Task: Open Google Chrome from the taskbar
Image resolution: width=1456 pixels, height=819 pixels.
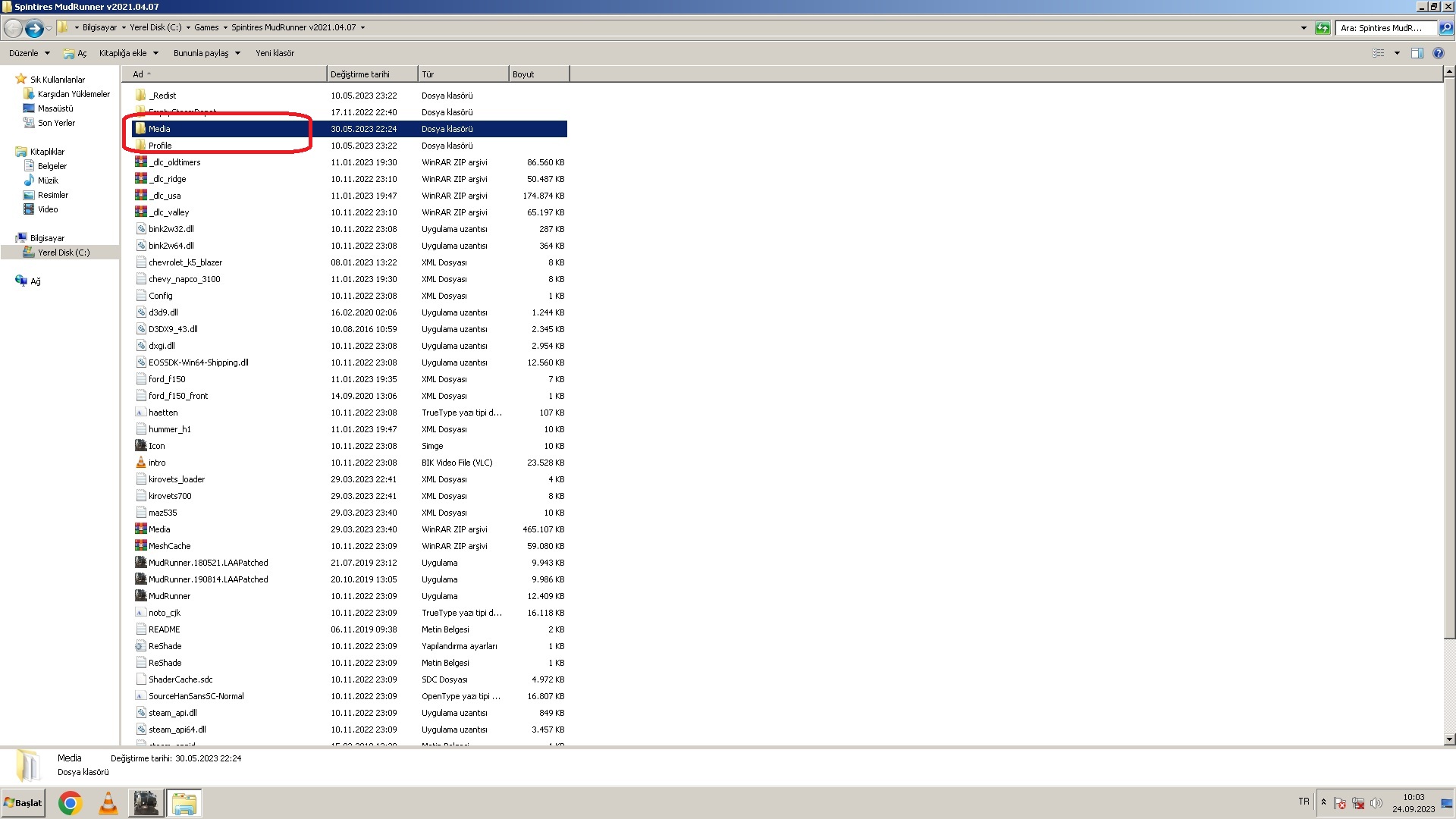Action: (x=70, y=803)
